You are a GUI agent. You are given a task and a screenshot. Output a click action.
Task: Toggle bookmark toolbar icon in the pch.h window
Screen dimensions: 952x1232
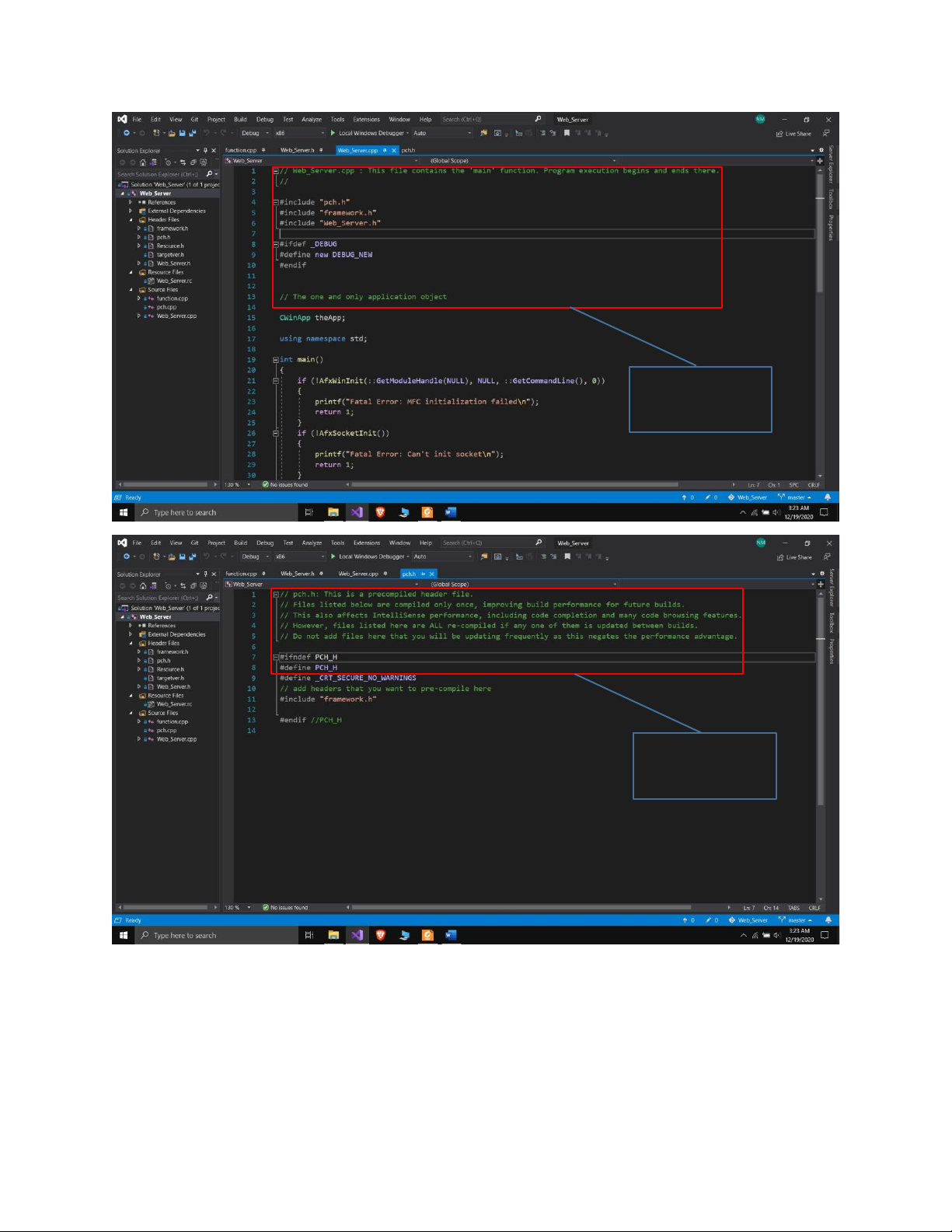[567, 557]
